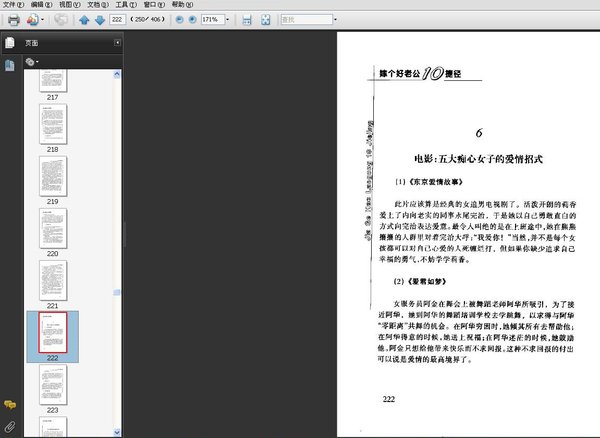Open the comments panel icon

[10, 405]
